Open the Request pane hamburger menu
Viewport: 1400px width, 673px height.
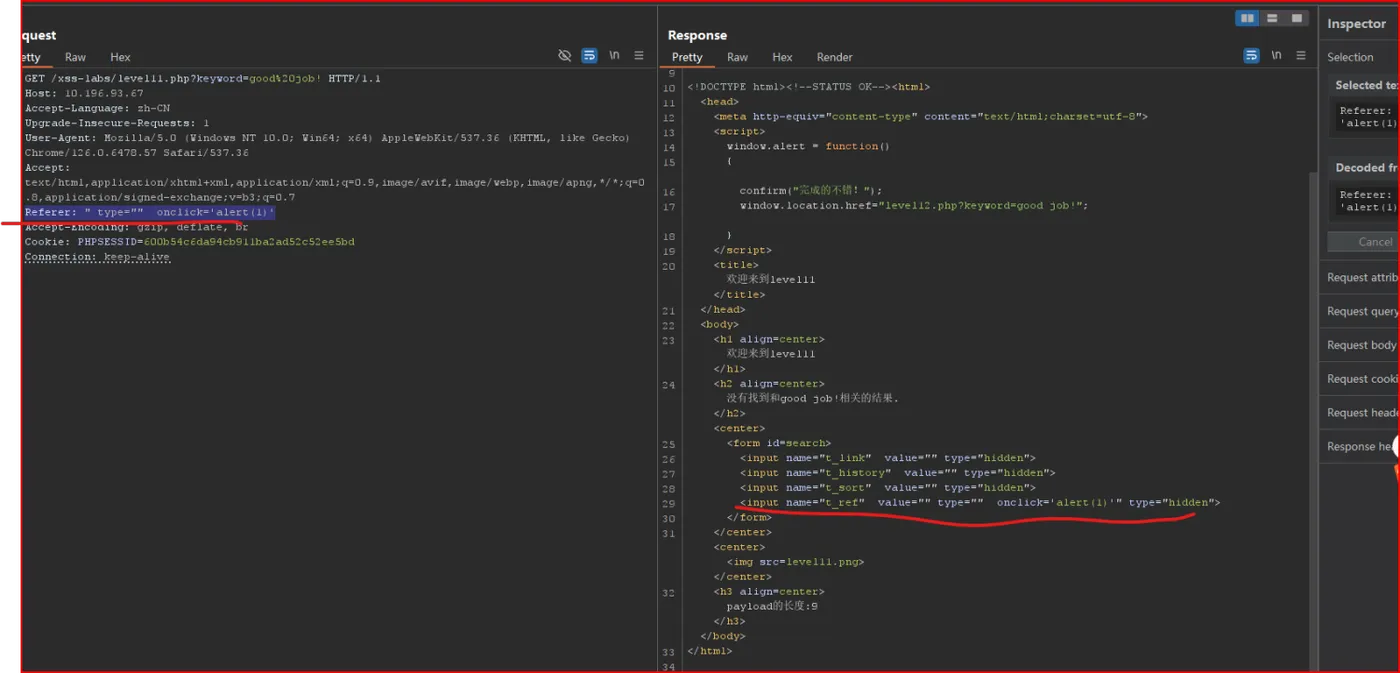[x=639, y=56]
